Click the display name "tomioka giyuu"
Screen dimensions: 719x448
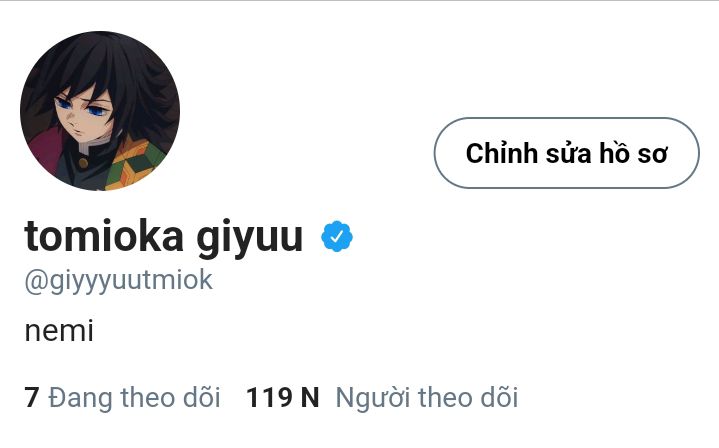click(164, 237)
